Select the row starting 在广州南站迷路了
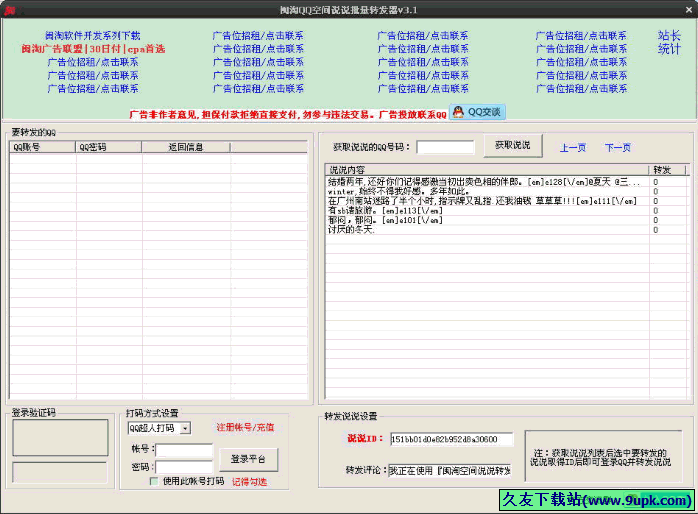Image resolution: width=698 pixels, height=514 pixels. (506, 201)
